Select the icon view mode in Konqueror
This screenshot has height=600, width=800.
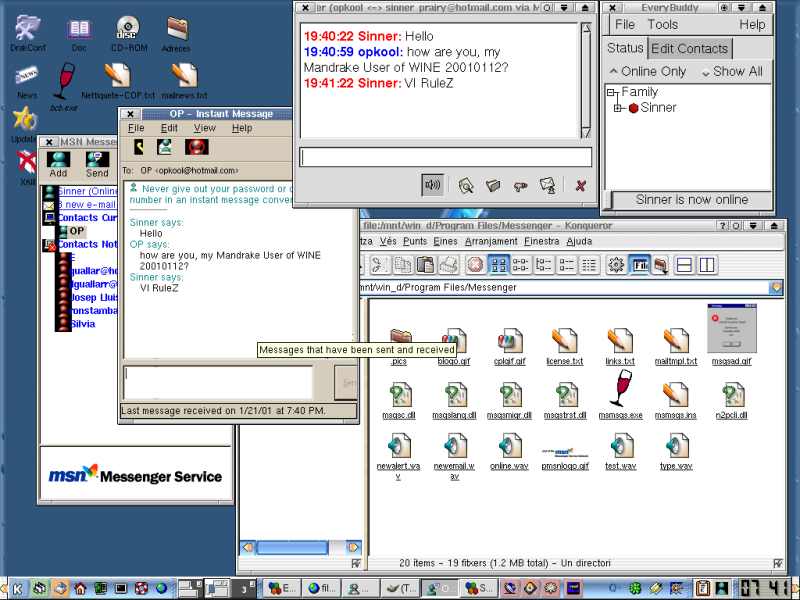498,265
